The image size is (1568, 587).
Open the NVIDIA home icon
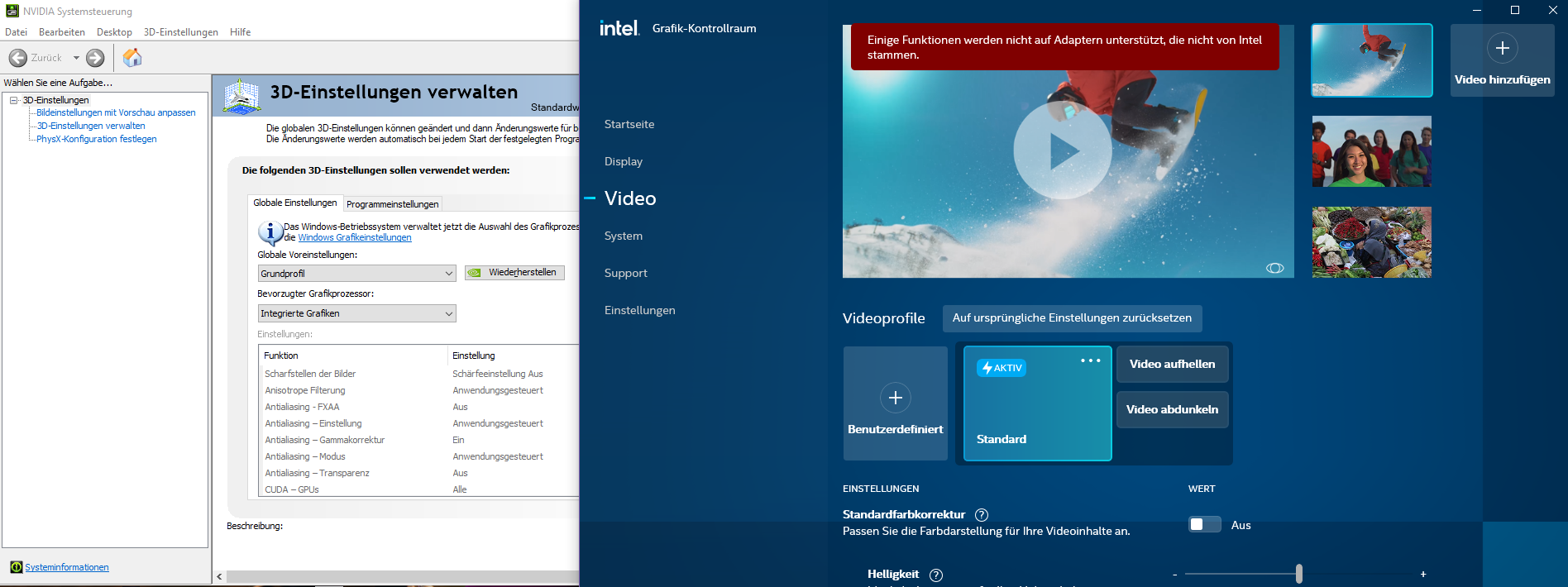(x=132, y=57)
